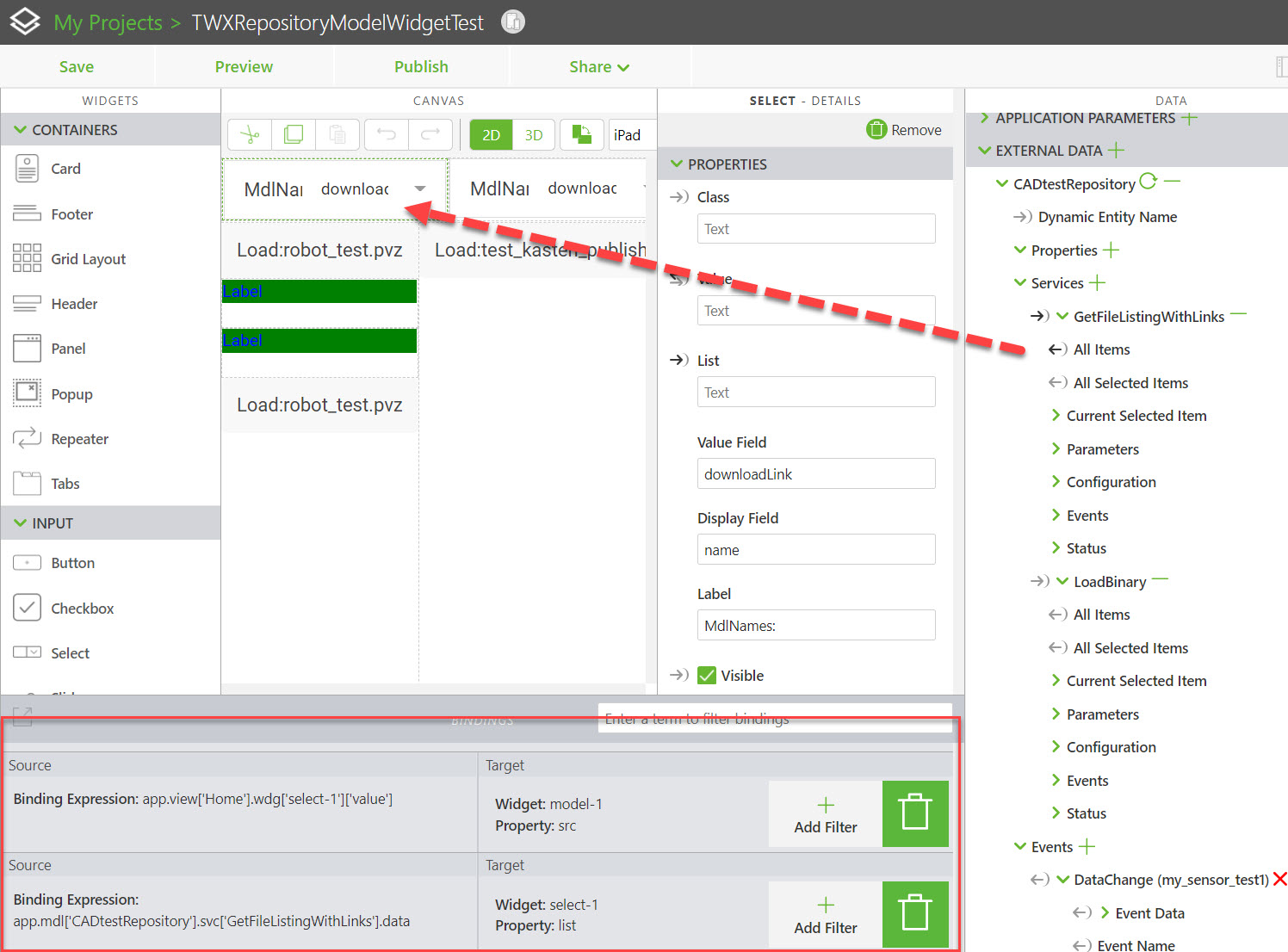Open the Share dropdown menu

coord(598,67)
